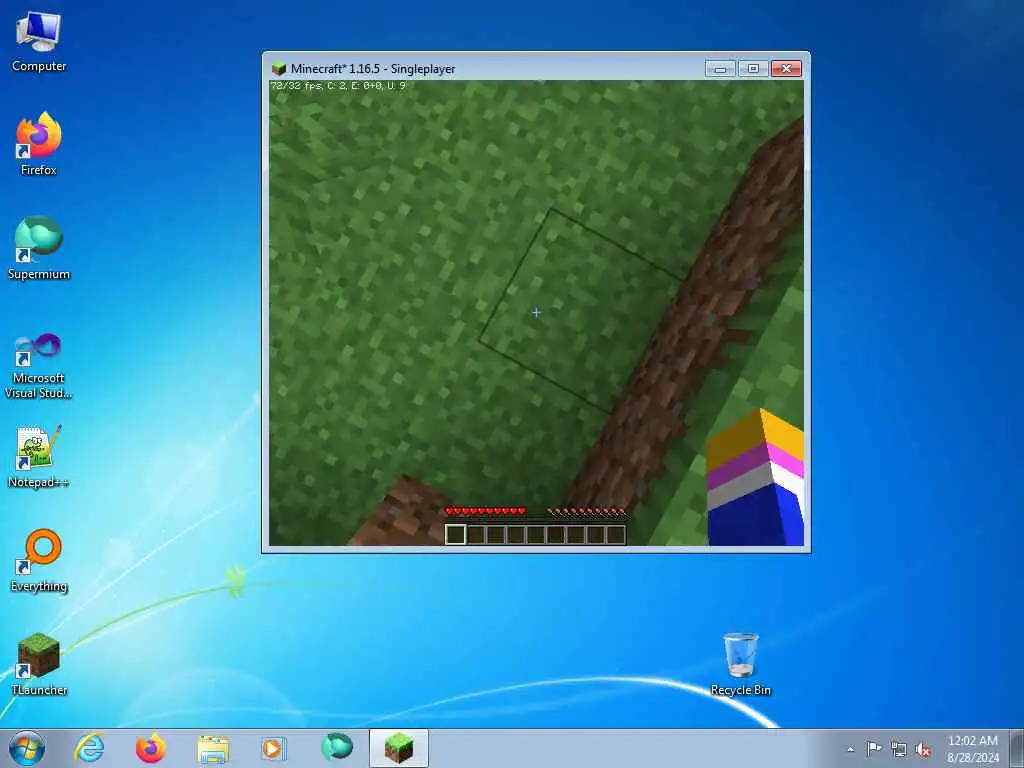Show hidden tray icons arrow
The width and height of the screenshot is (1024, 768).
click(x=850, y=749)
